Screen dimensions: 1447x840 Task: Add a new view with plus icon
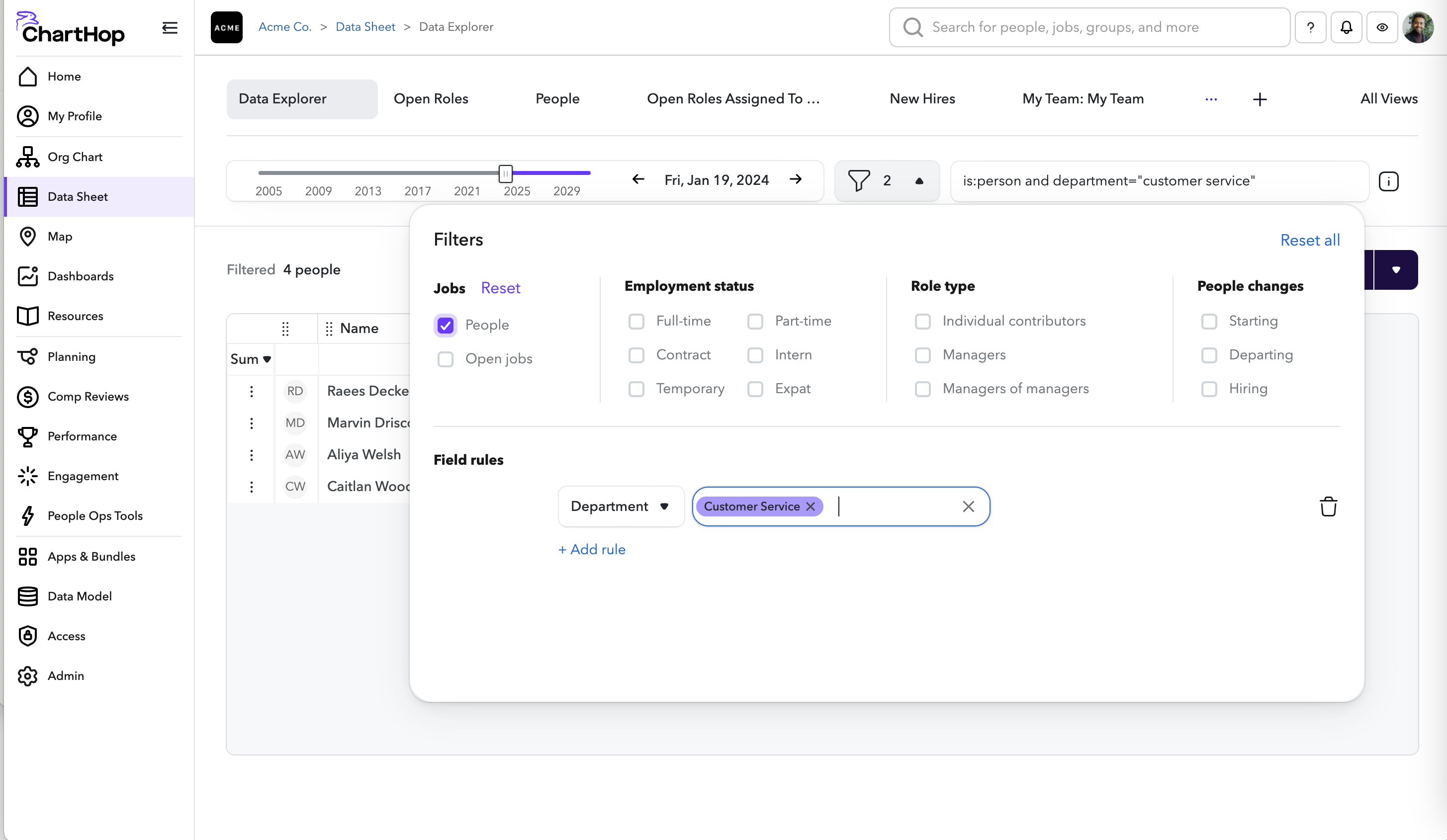[1260, 99]
